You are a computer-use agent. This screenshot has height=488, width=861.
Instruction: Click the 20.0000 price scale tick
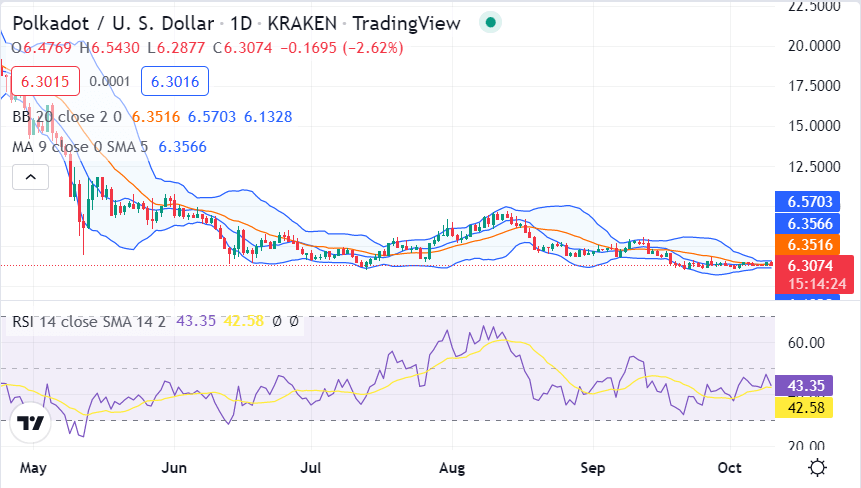[814, 46]
